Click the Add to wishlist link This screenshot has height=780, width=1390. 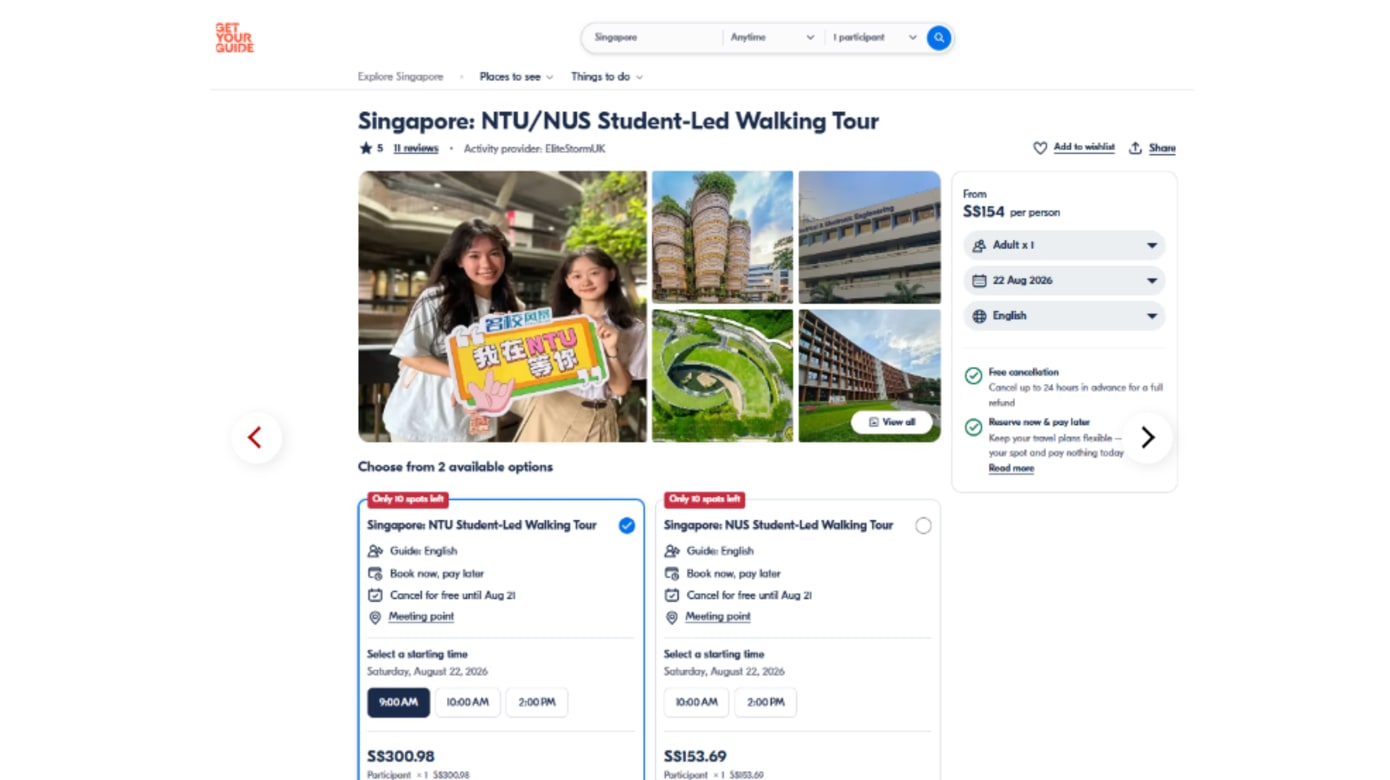click(1084, 147)
